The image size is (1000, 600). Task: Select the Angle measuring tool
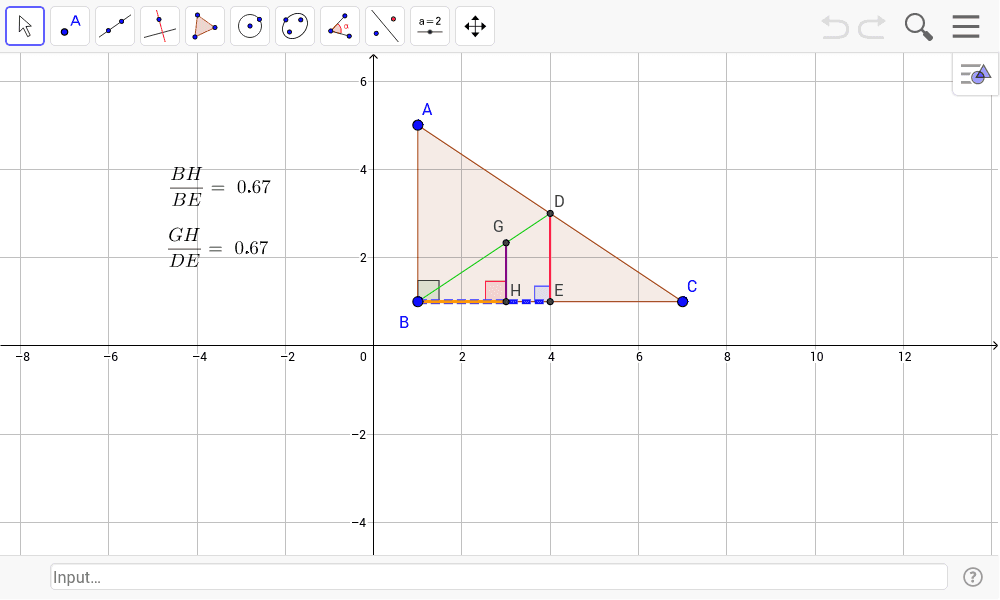pos(339,25)
